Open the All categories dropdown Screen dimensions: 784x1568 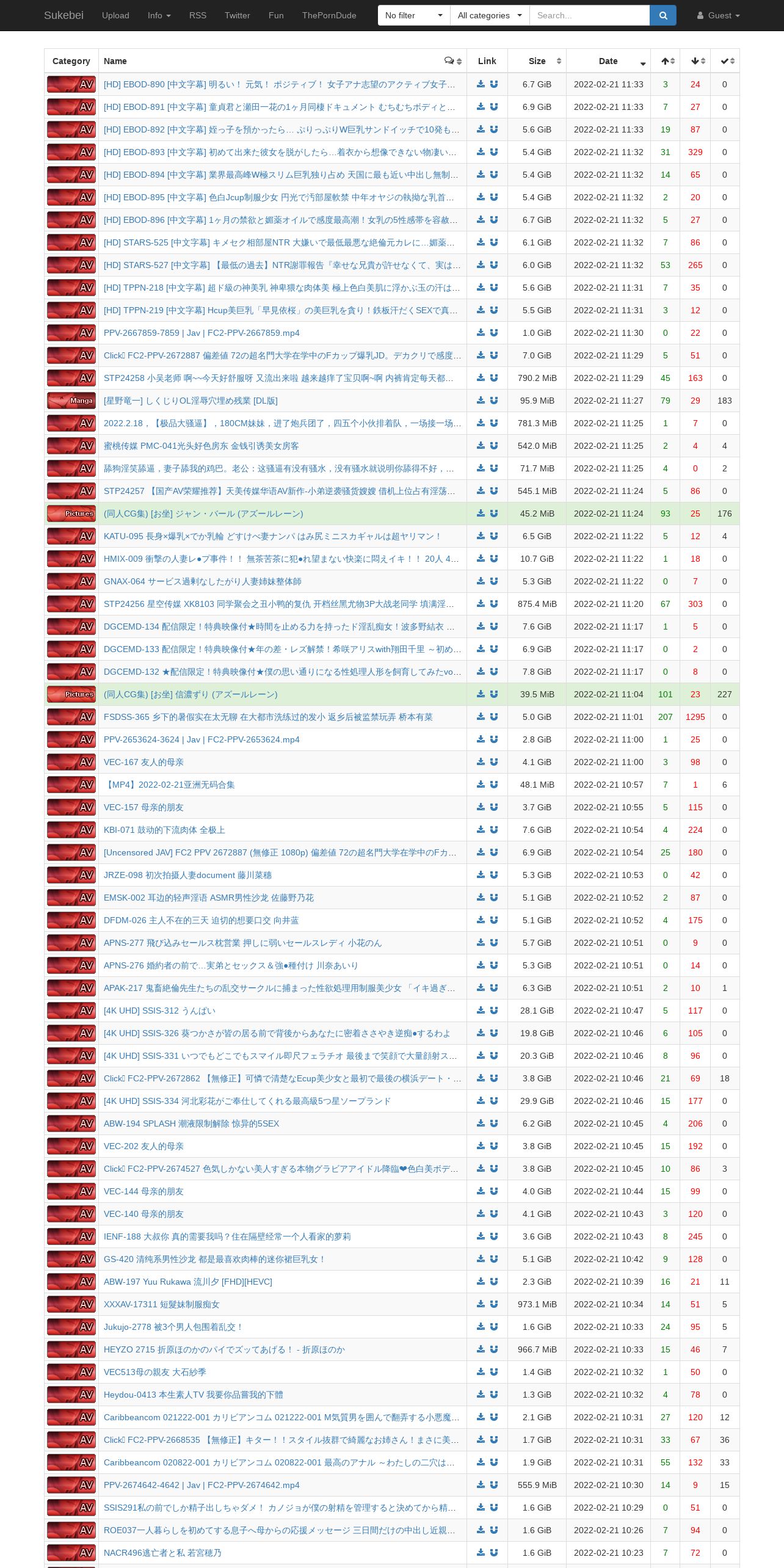pos(490,15)
